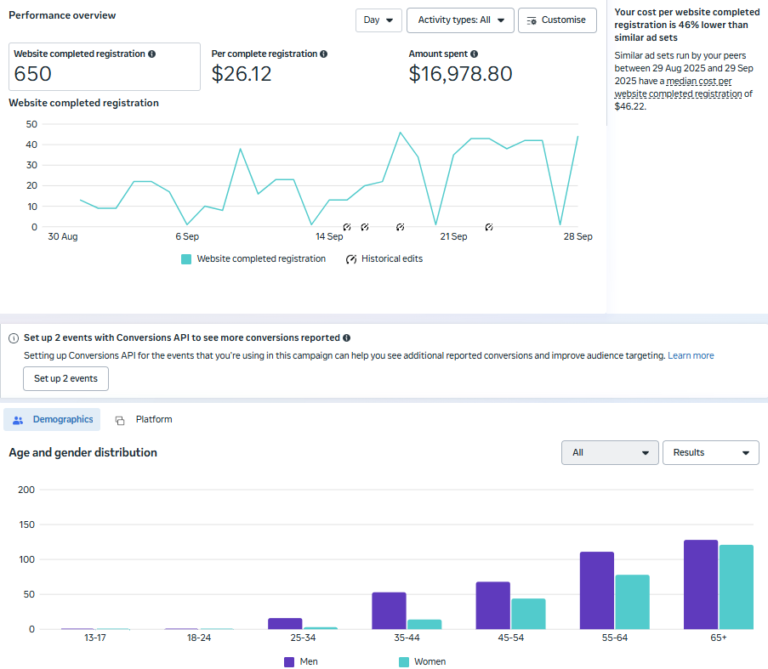Click the Historical edits legend icon
Viewport: 768px width, 669px height.
351,259
